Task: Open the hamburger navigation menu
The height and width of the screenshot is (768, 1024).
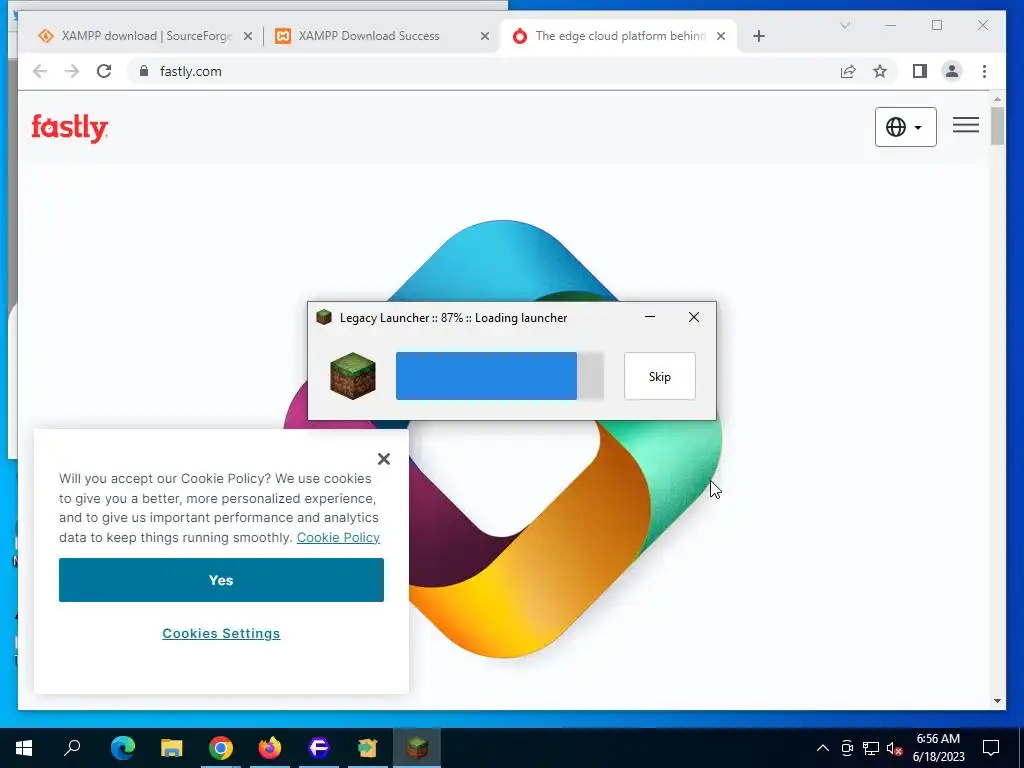Action: [966, 125]
